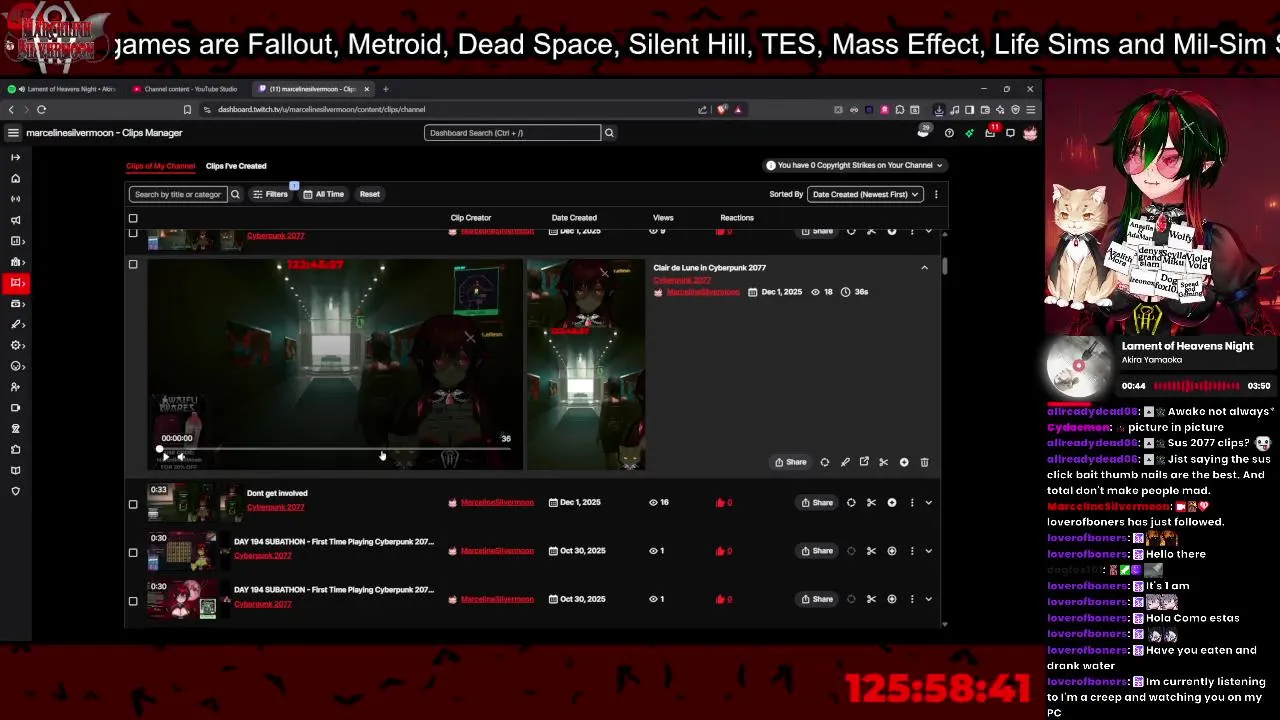This screenshot has height=720, width=1280.
Task: Focus the Dashboard Search field
Action: (x=512, y=132)
